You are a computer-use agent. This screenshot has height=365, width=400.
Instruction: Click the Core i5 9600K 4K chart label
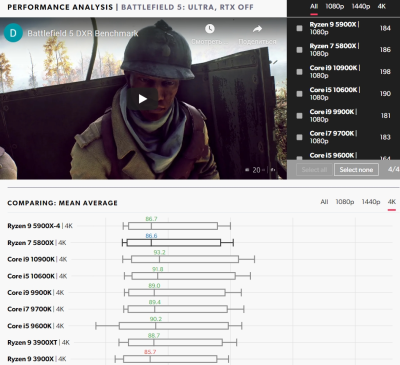click(36, 326)
